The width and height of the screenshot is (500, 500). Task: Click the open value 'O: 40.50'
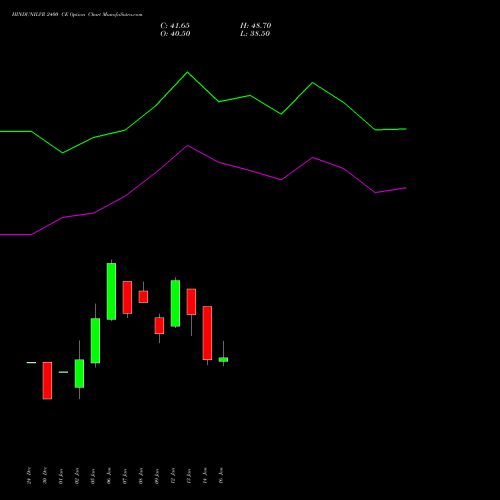pos(175,34)
